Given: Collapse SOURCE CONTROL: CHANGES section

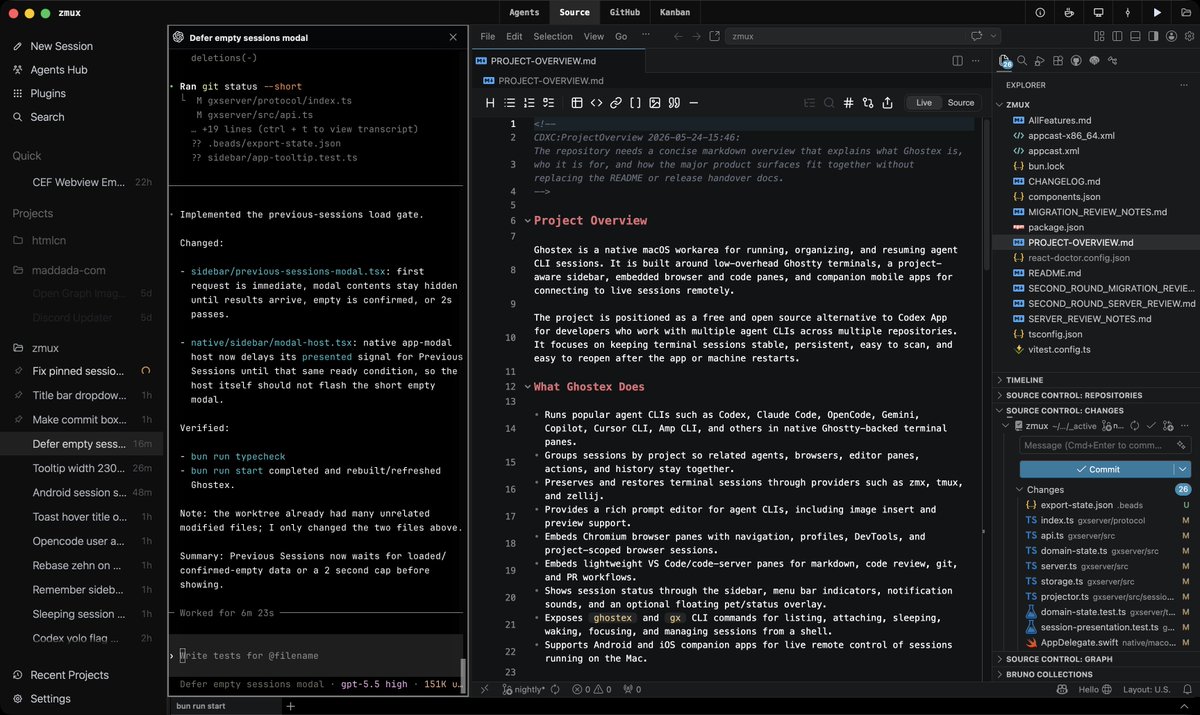Looking at the screenshot, I should click(1000, 410).
